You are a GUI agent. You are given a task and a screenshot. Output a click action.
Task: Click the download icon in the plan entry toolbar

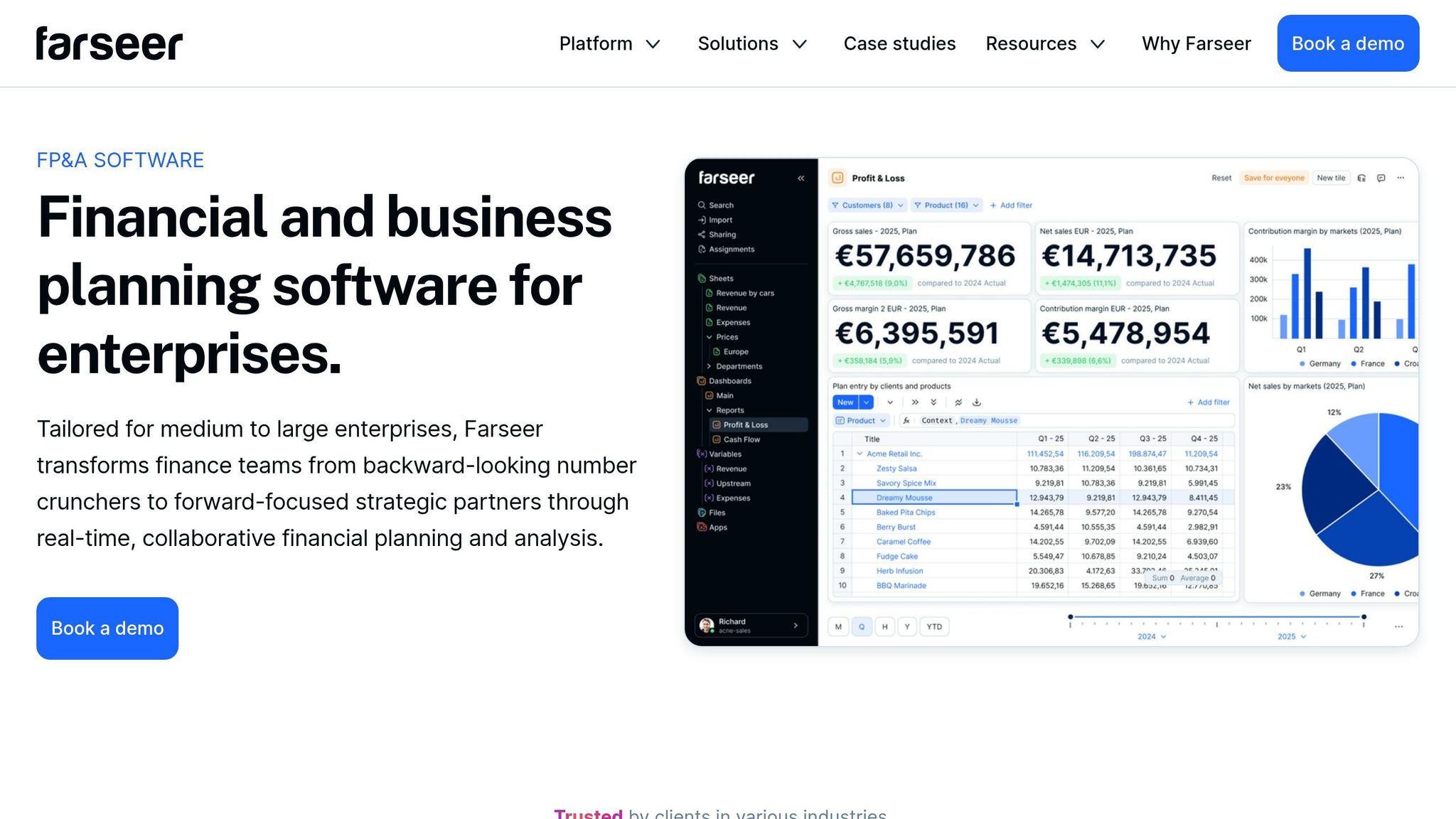point(977,402)
